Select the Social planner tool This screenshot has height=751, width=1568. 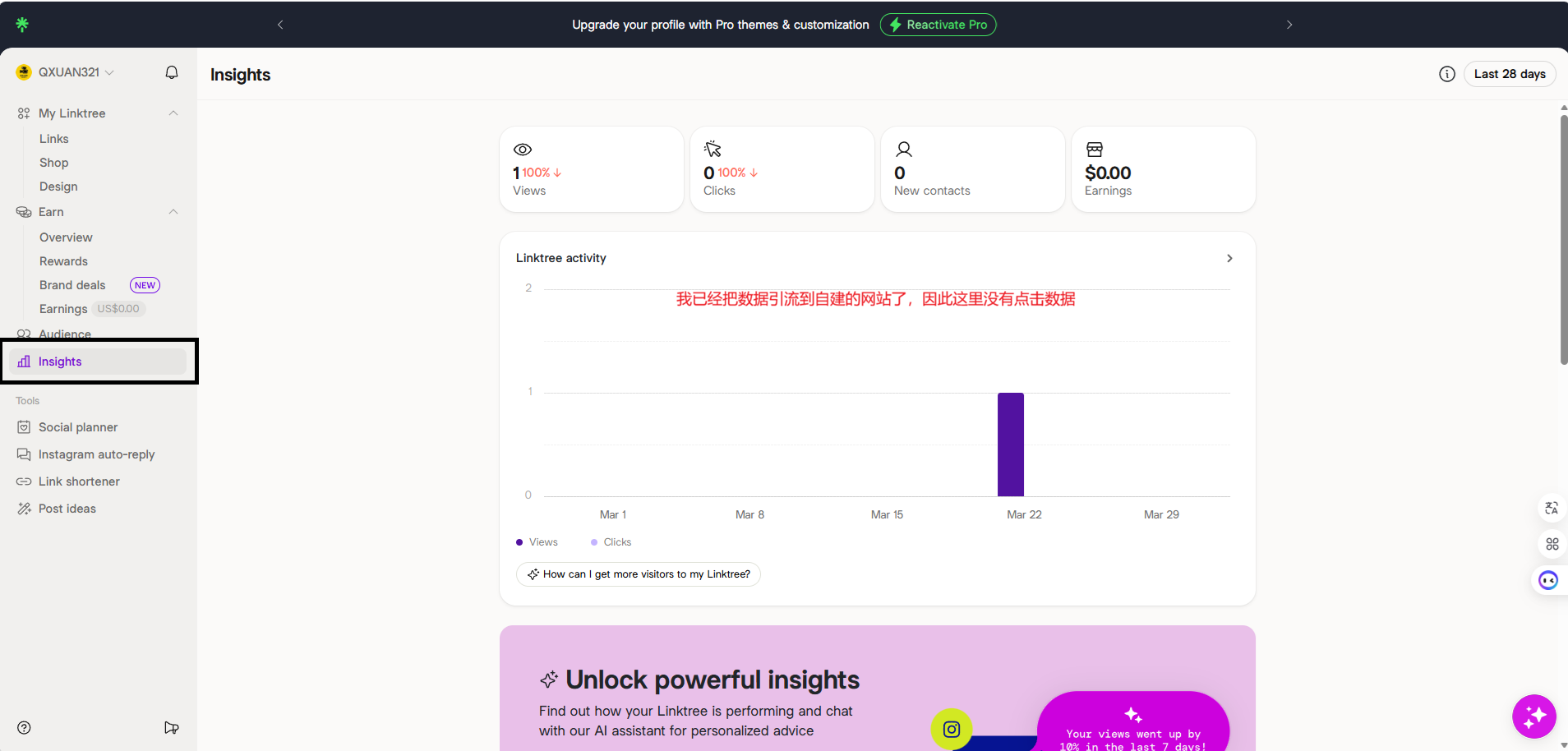[x=78, y=426]
